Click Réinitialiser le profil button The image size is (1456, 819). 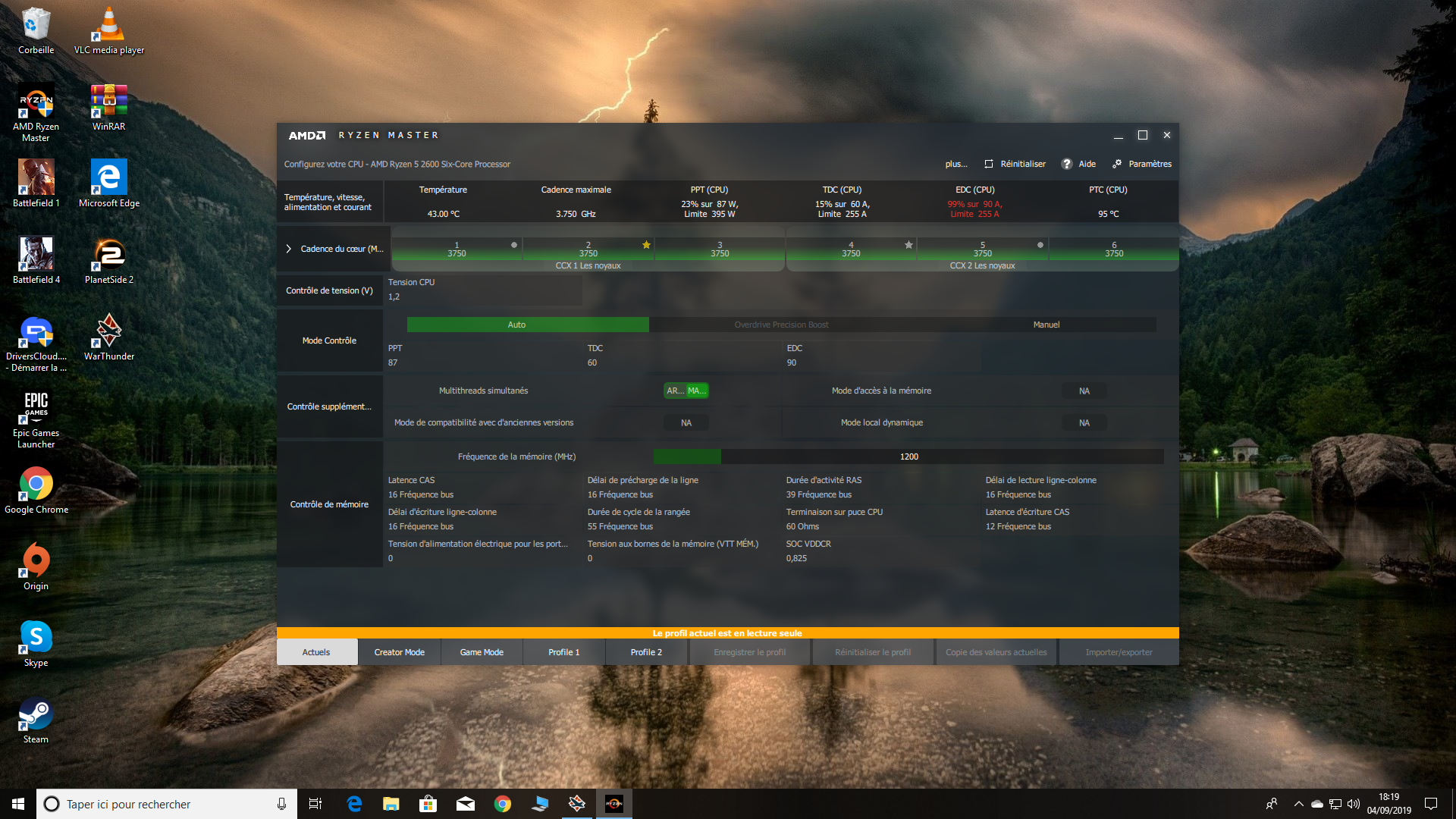coord(873,652)
